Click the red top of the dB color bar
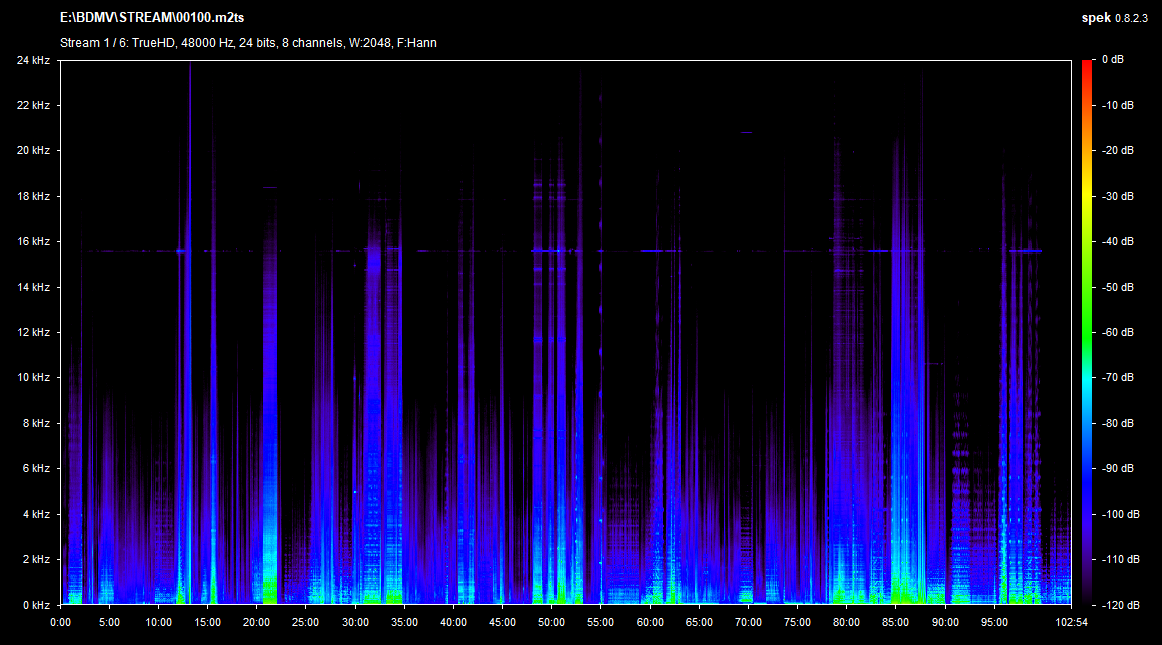This screenshot has width=1162, height=645. pyautogui.click(x=1087, y=65)
